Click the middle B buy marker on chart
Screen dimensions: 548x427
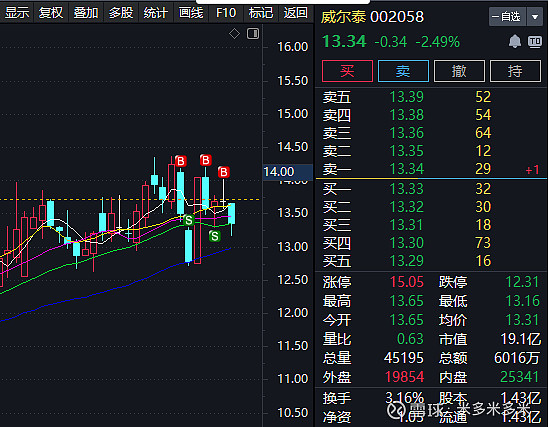(x=206, y=160)
